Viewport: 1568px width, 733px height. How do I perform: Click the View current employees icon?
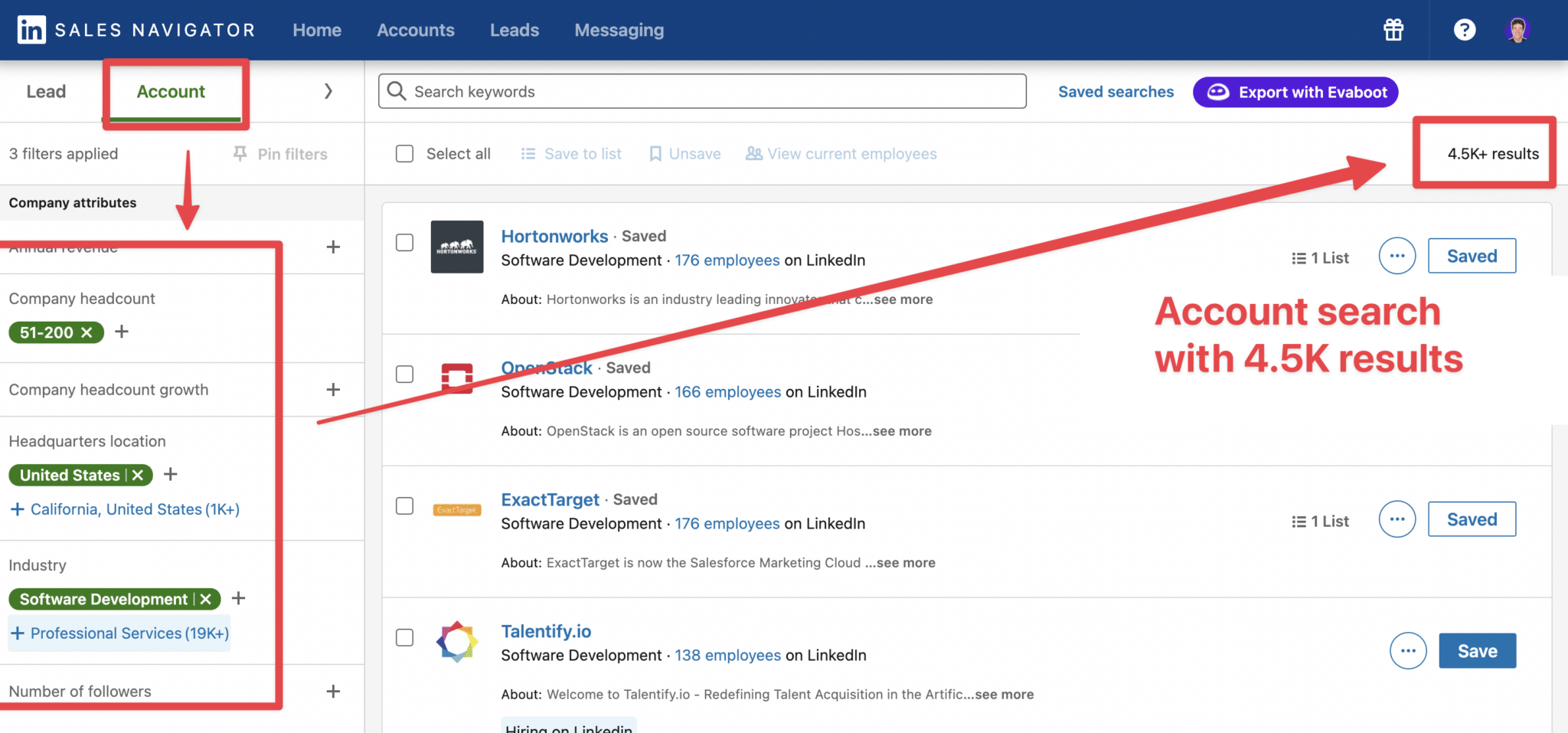coord(754,154)
